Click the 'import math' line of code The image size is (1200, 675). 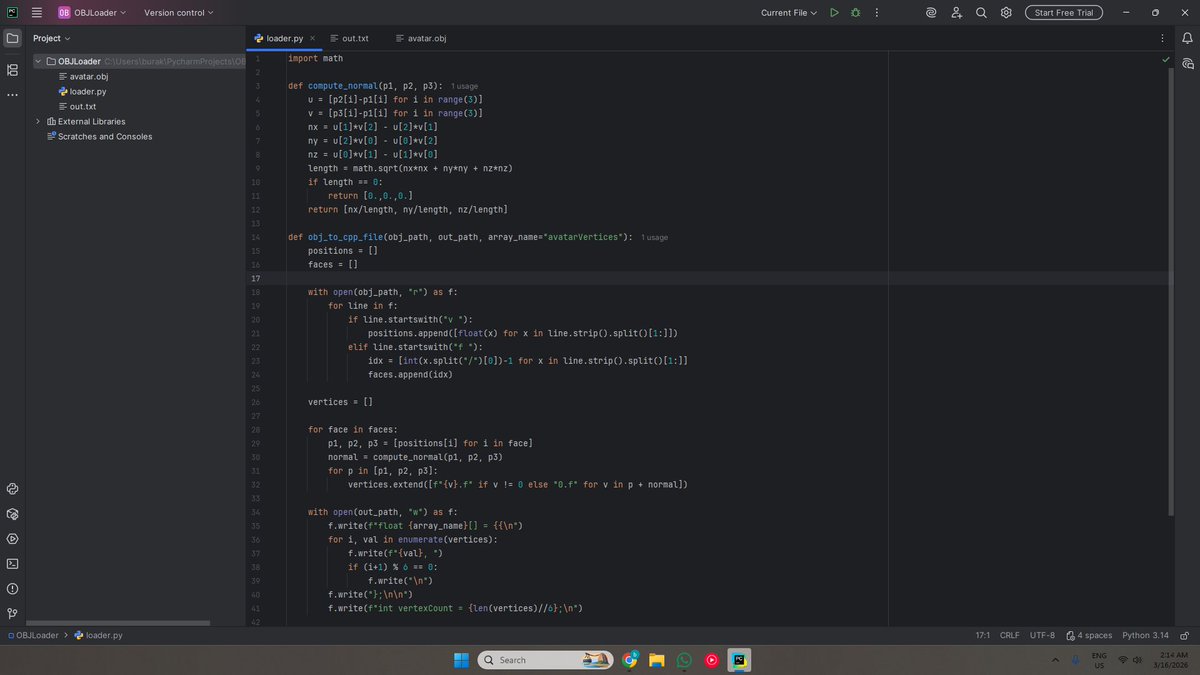tap(315, 58)
